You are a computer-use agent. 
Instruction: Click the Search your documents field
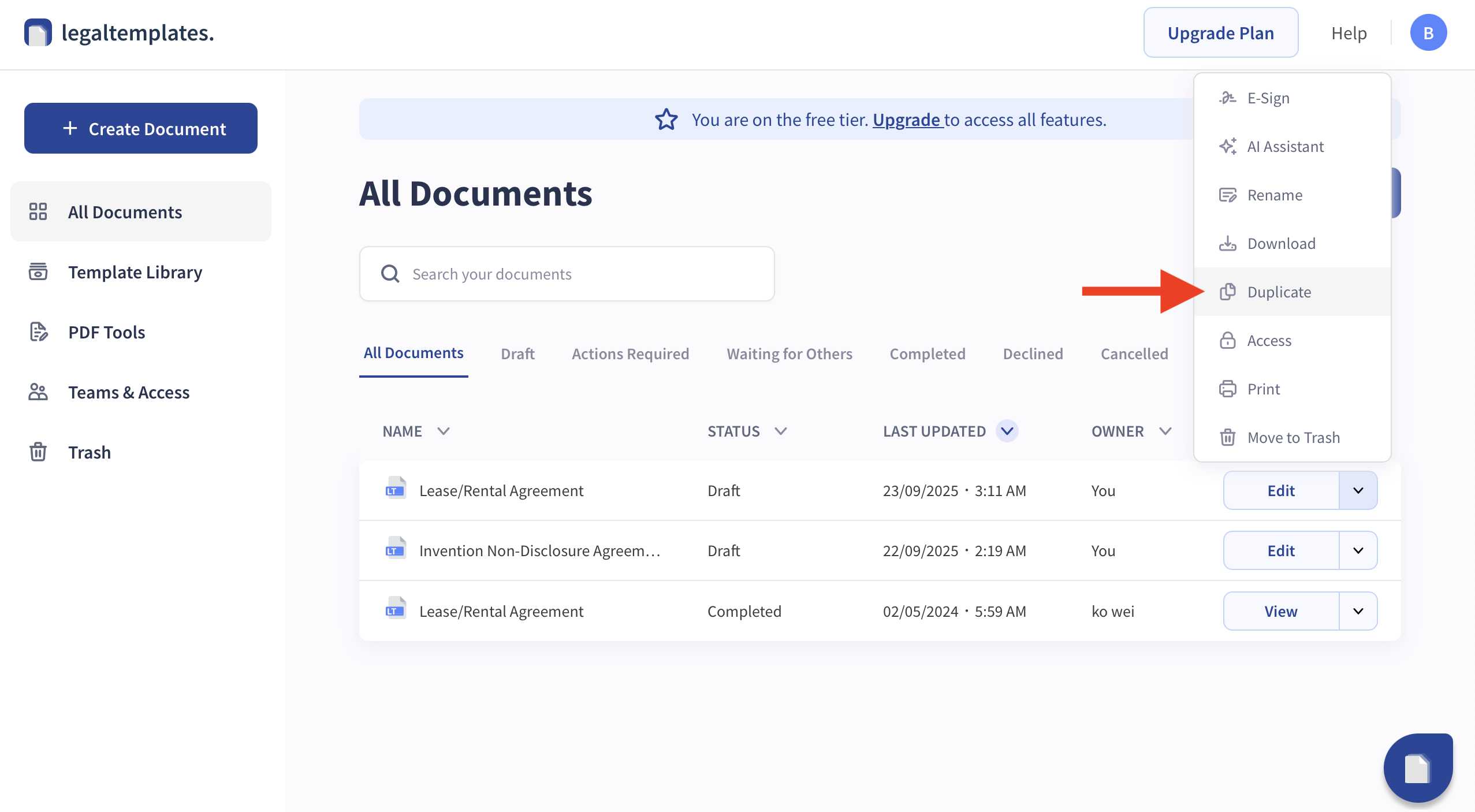(x=567, y=274)
